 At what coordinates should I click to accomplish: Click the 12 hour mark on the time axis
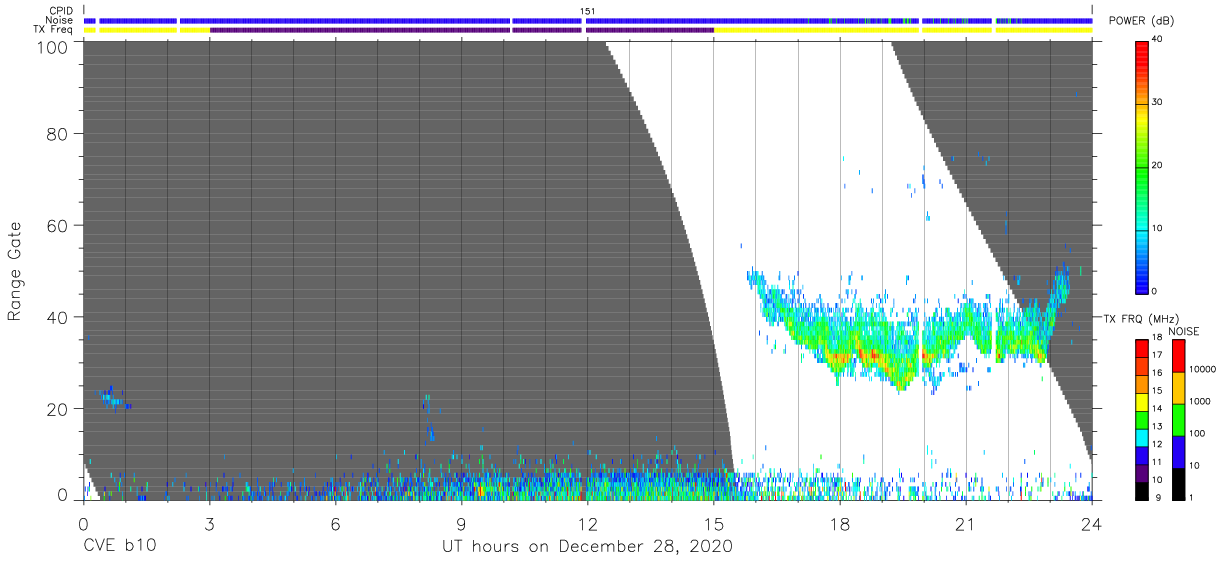[587, 523]
